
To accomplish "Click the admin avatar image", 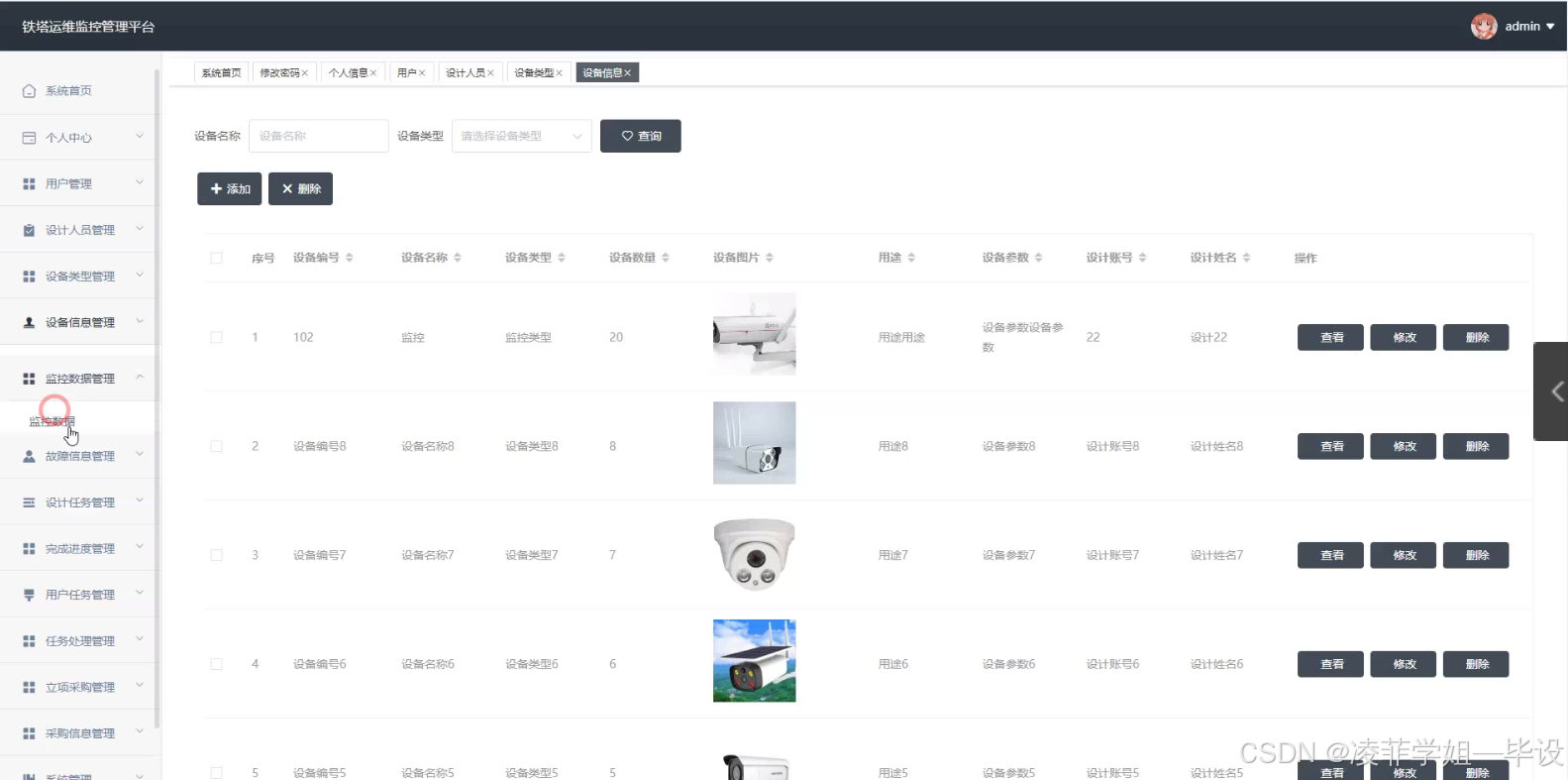I will [x=1483, y=27].
